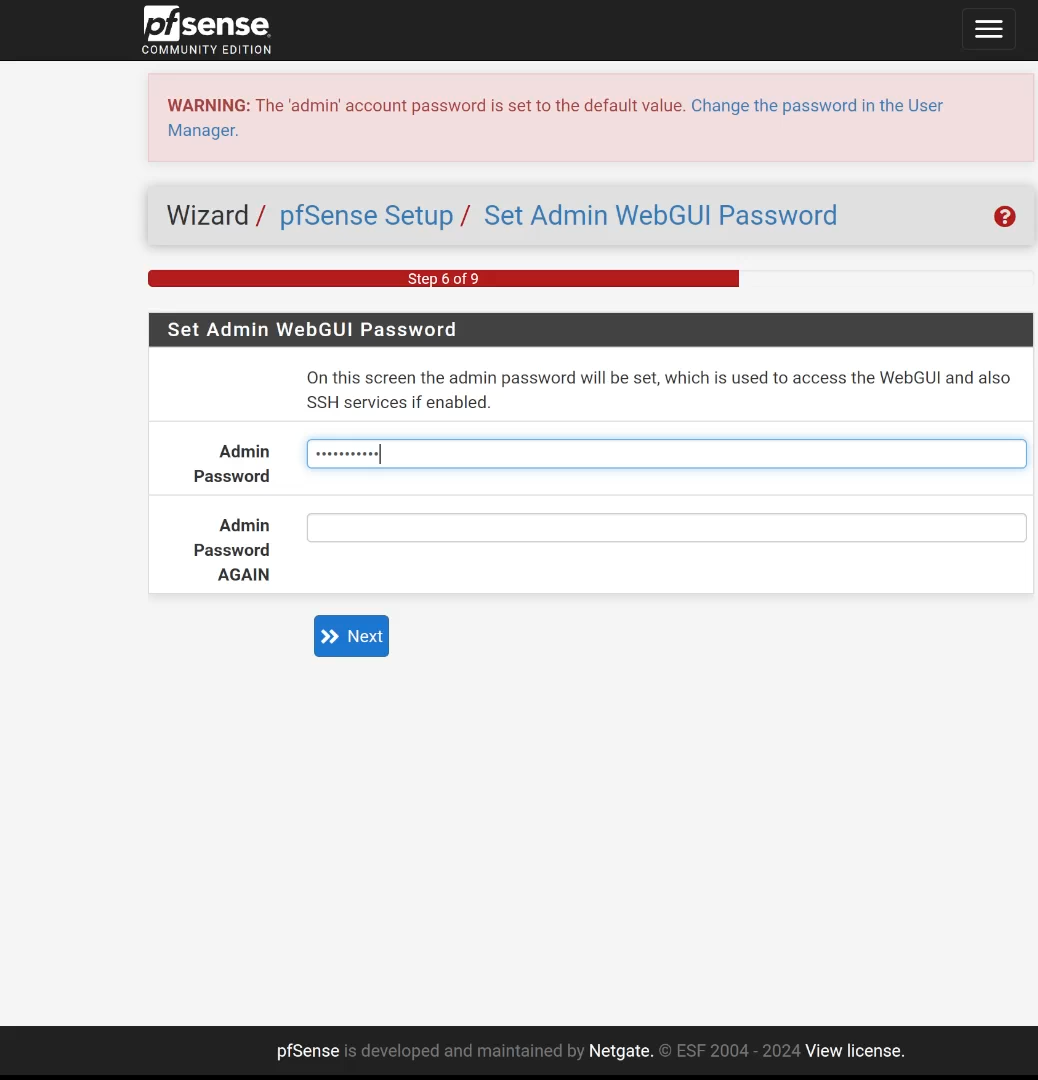Open the pfSense Setup breadcrumb link
The height and width of the screenshot is (1080, 1038).
click(x=366, y=216)
